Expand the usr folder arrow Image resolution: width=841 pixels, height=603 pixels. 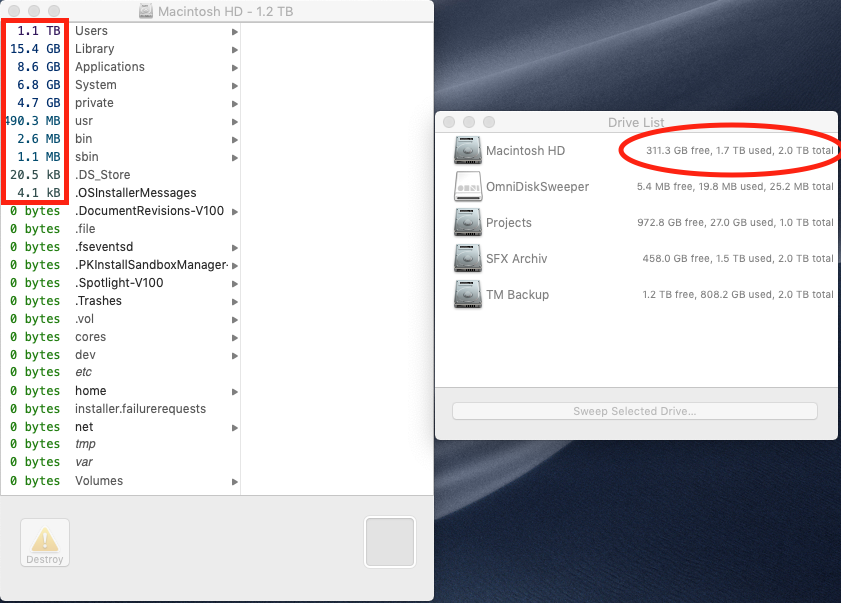(234, 122)
